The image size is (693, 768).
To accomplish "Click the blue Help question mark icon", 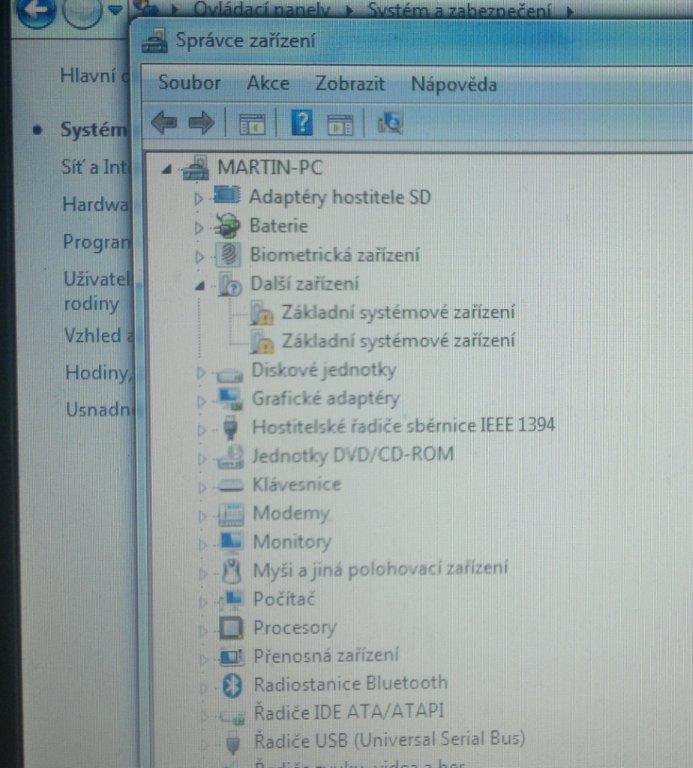I will coord(302,122).
